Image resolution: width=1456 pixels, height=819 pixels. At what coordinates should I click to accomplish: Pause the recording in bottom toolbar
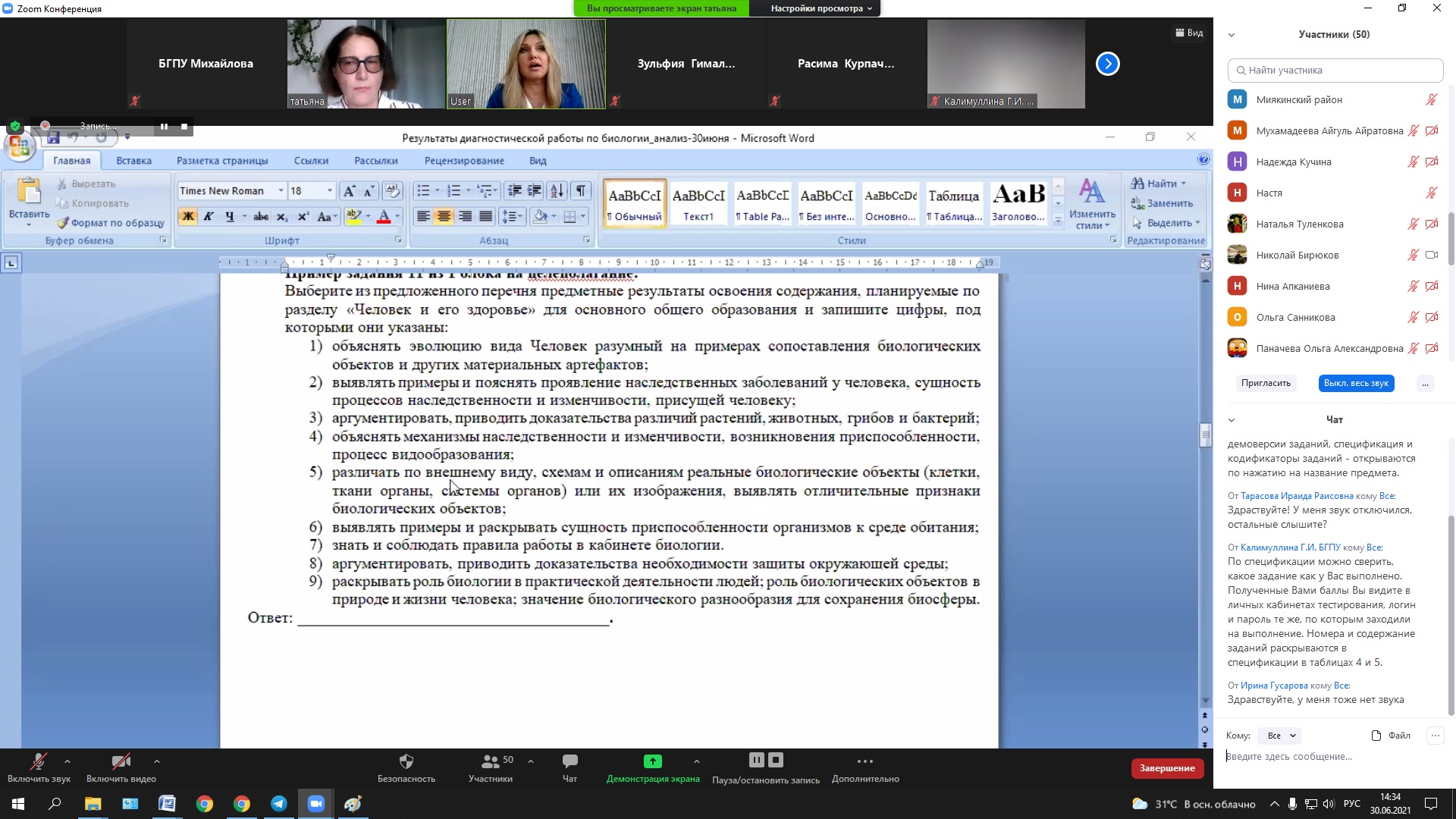pyautogui.click(x=756, y=760)
